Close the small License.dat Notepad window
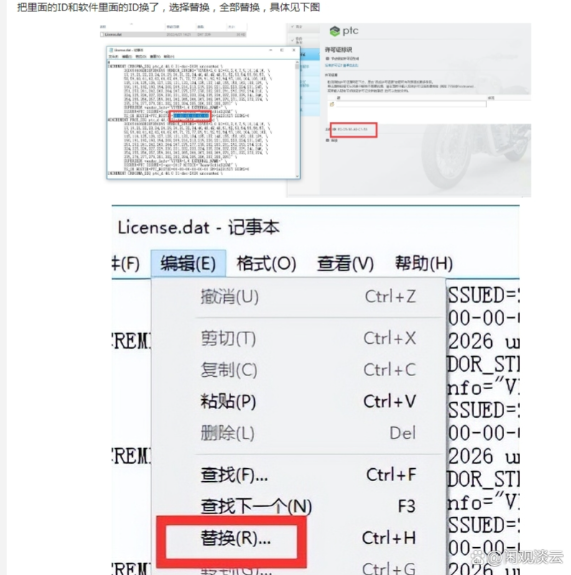 294,50
